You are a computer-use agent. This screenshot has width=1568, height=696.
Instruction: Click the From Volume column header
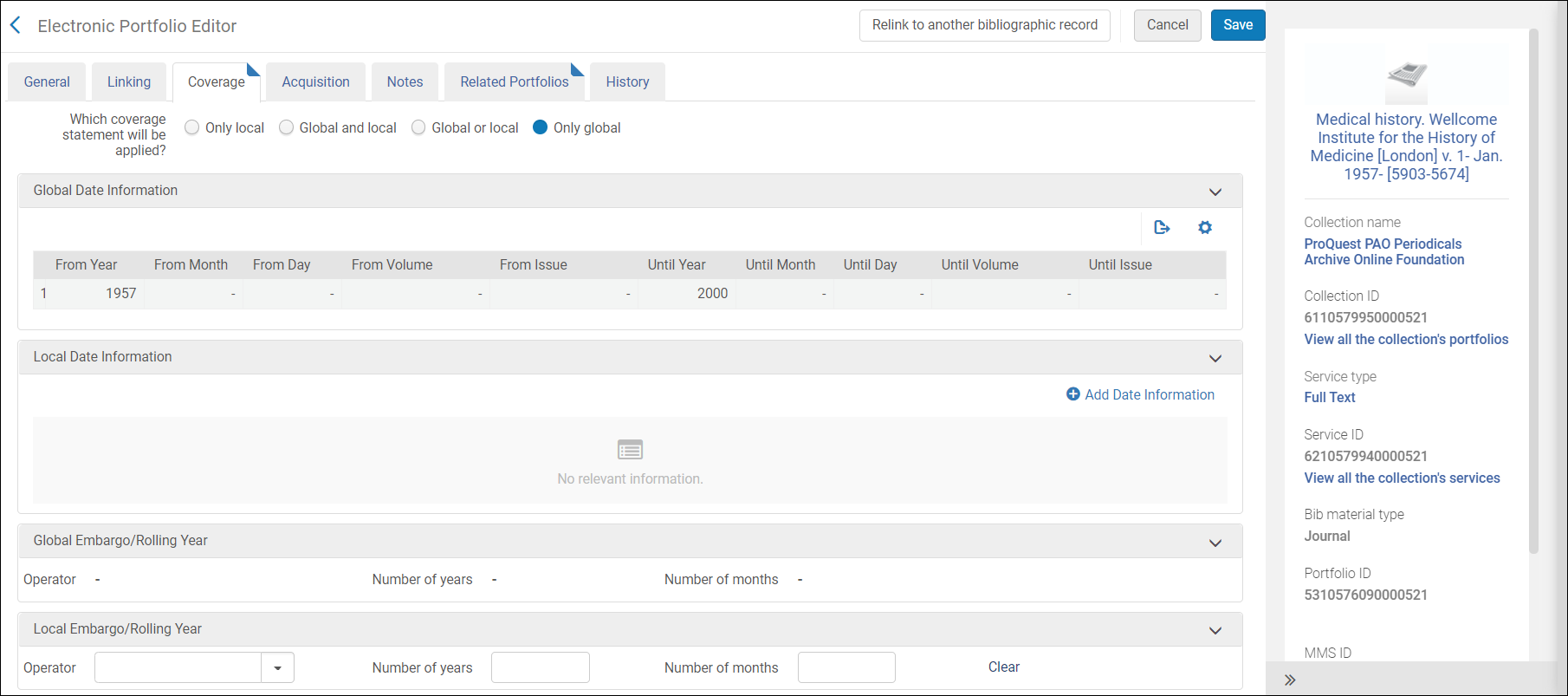[x=392, y=264]
